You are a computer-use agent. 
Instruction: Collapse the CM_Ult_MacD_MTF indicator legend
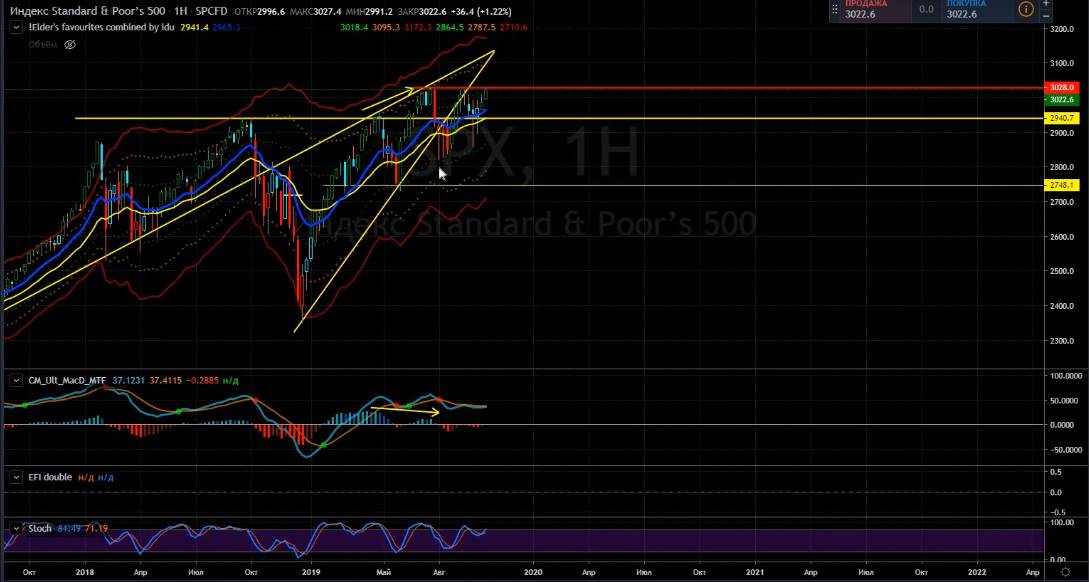point(16,381)
